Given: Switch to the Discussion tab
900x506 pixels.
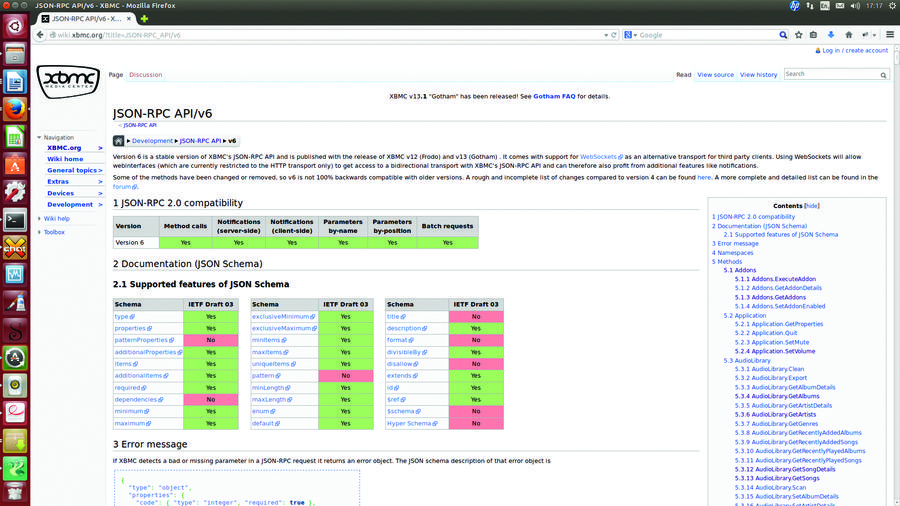Looking at the screenshot, I should [145, 75].
